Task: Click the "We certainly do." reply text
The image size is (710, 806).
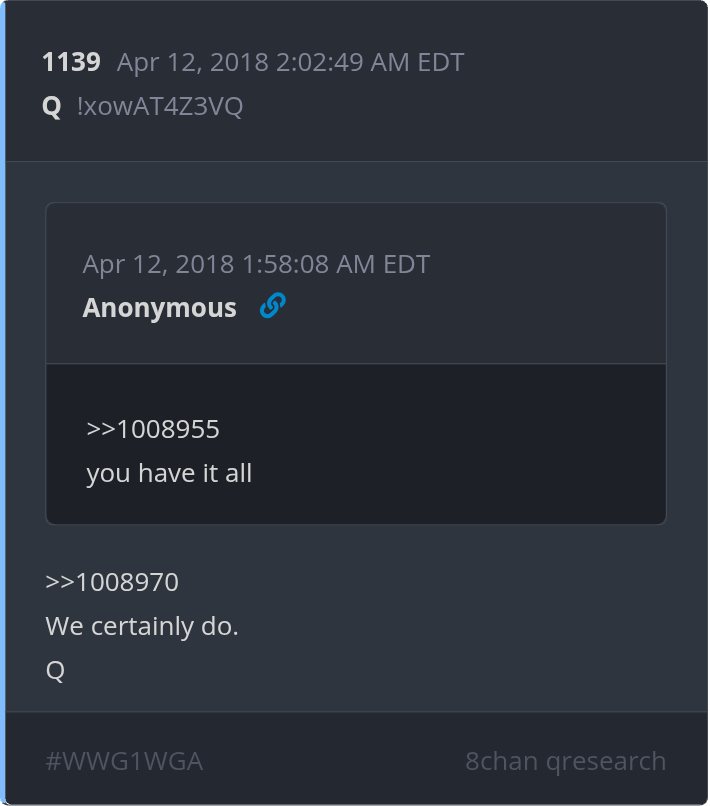Action: 142,627
